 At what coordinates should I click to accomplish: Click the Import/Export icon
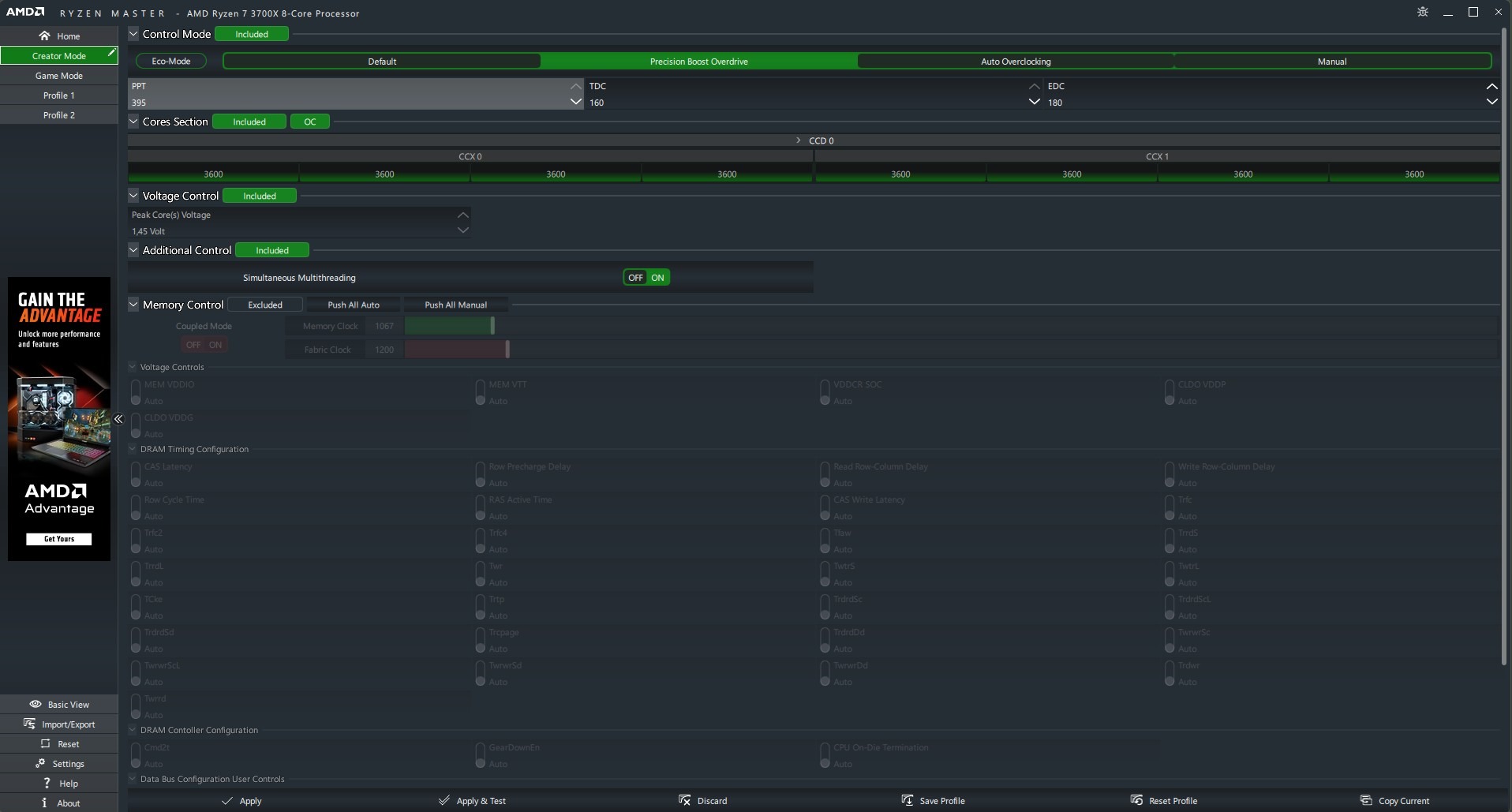click(29, 724)
